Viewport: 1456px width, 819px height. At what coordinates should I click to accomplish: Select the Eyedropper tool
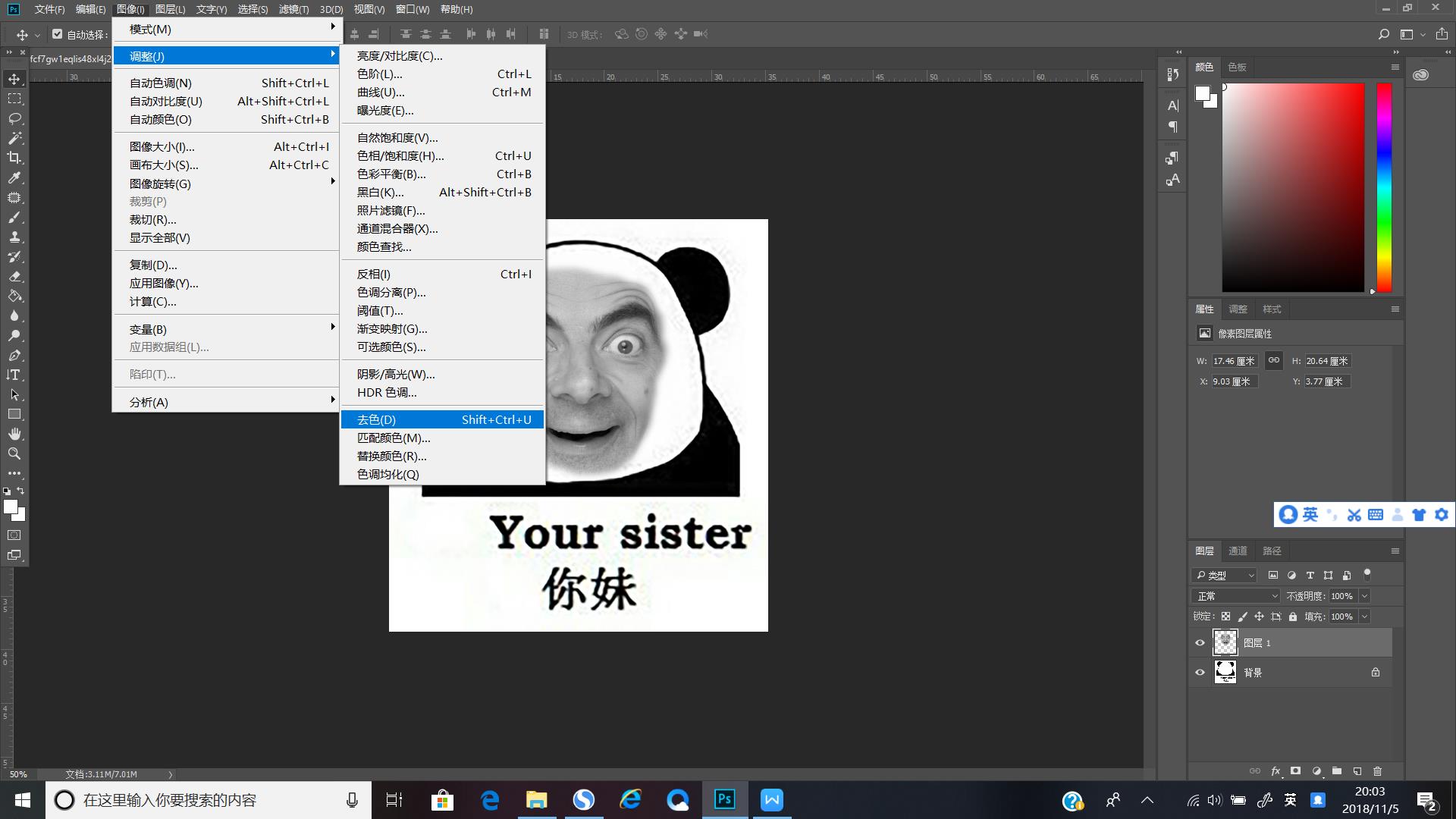pyautogui.click(x=14, y=177)
